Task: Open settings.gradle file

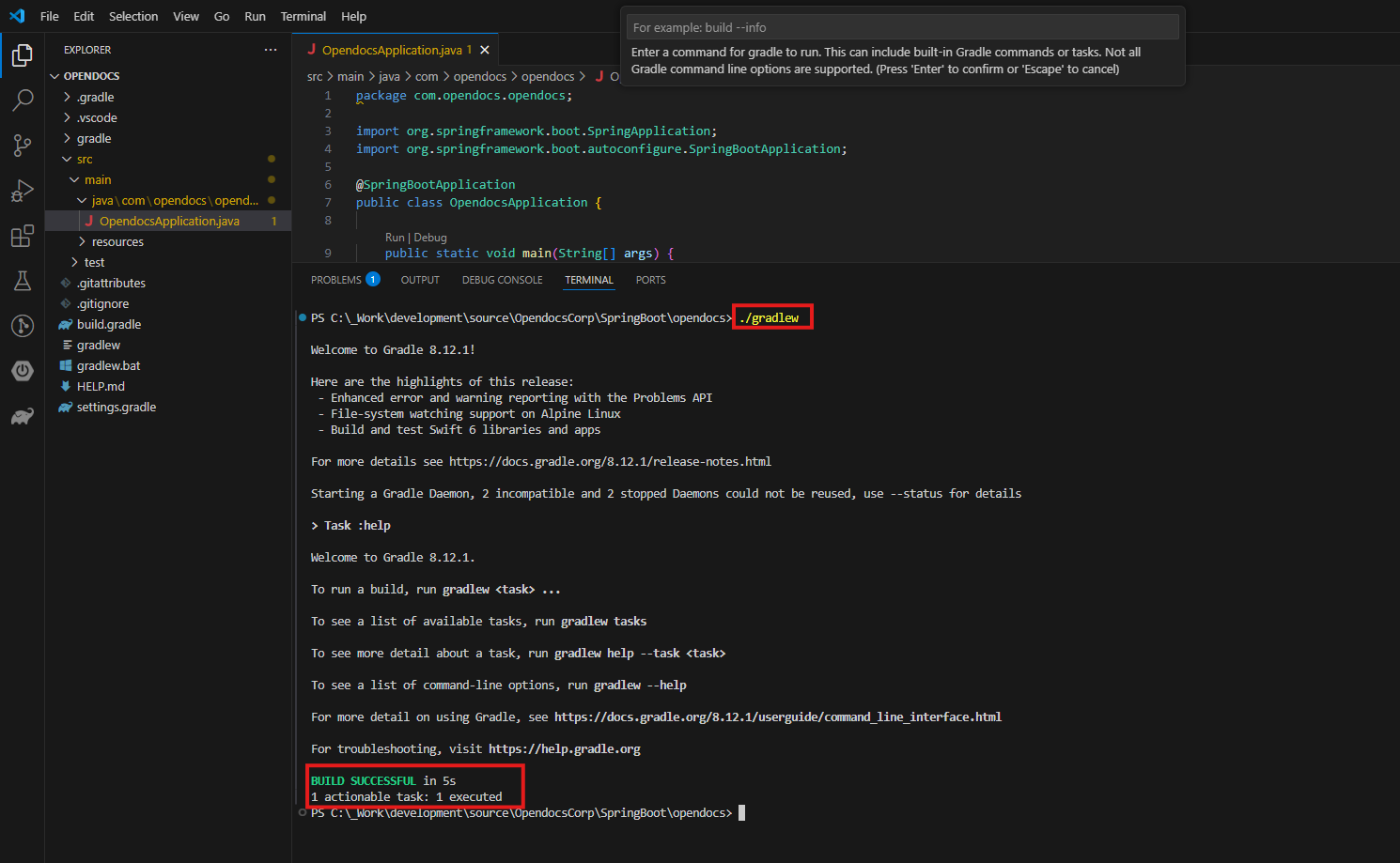Action: click(168, 407)
